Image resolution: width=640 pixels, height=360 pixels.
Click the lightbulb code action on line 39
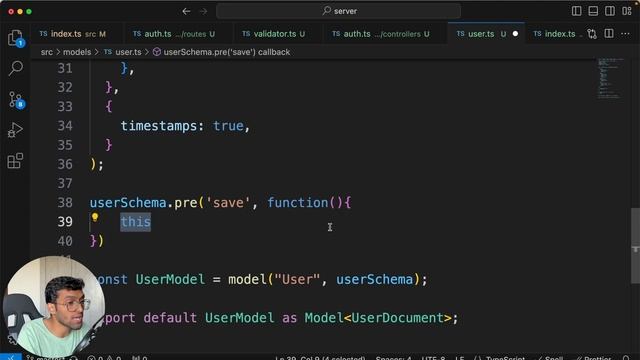click(95, 218)
